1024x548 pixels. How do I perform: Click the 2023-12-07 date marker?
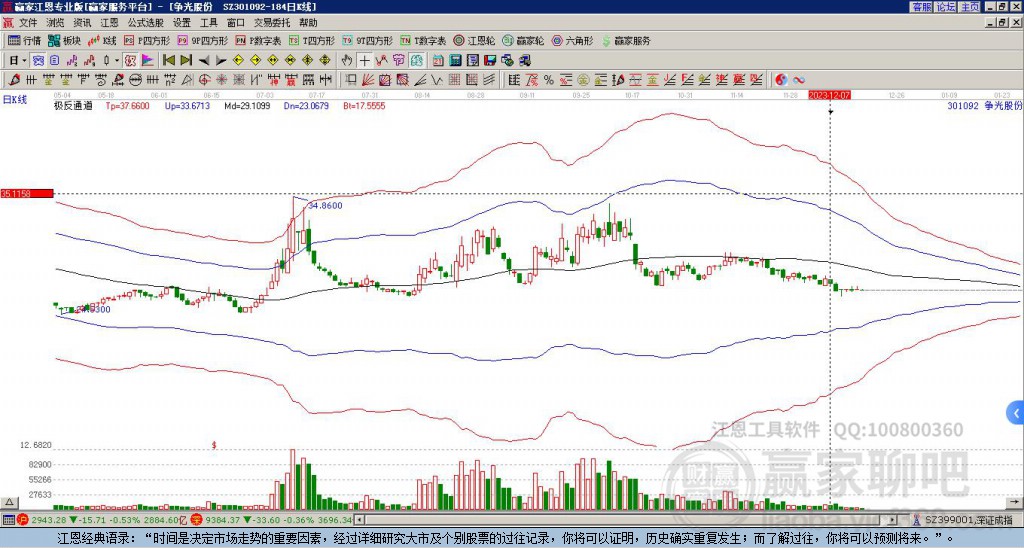tap(829, 95)
